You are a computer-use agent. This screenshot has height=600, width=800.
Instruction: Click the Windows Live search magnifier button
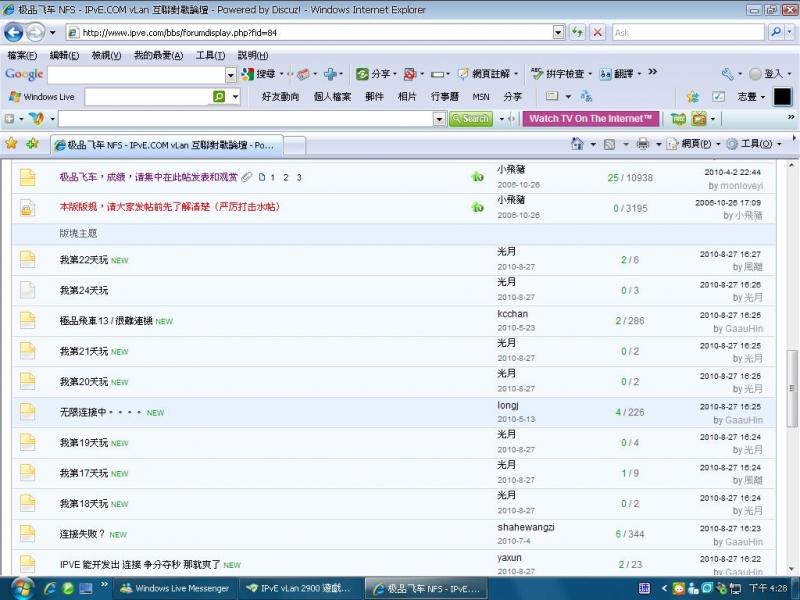click(219, 97)
